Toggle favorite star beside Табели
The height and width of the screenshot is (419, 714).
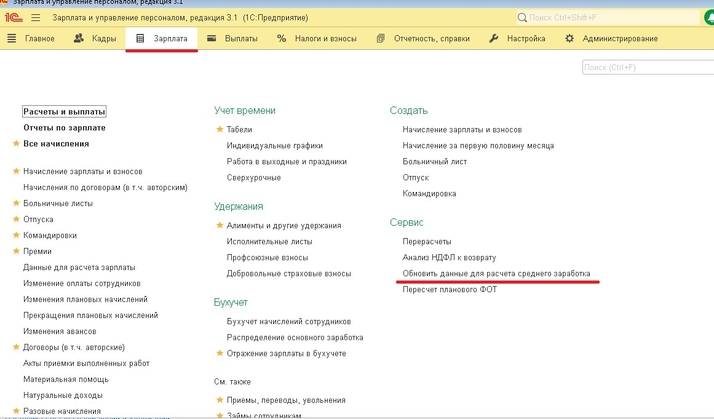coord(220,130)
